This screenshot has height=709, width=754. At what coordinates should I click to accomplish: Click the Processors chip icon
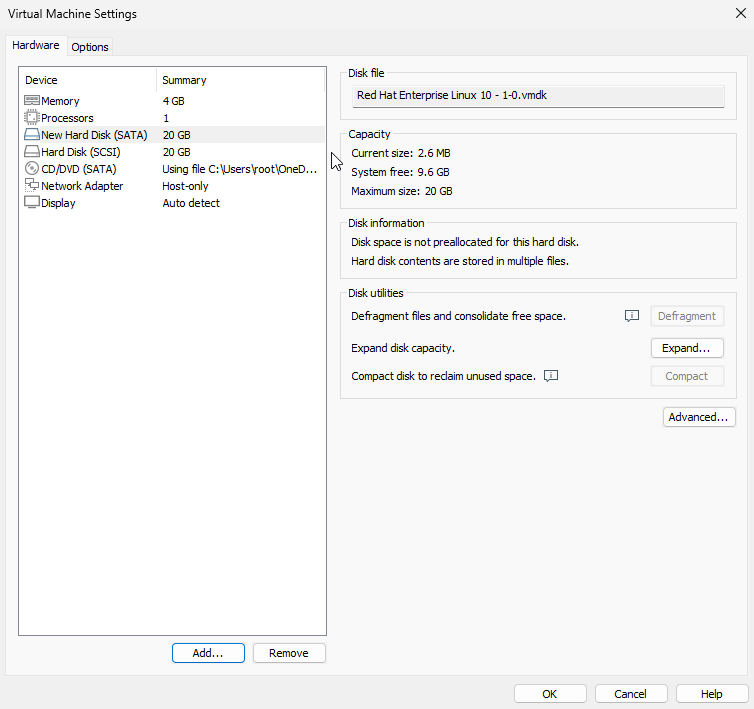coord(32,118)
